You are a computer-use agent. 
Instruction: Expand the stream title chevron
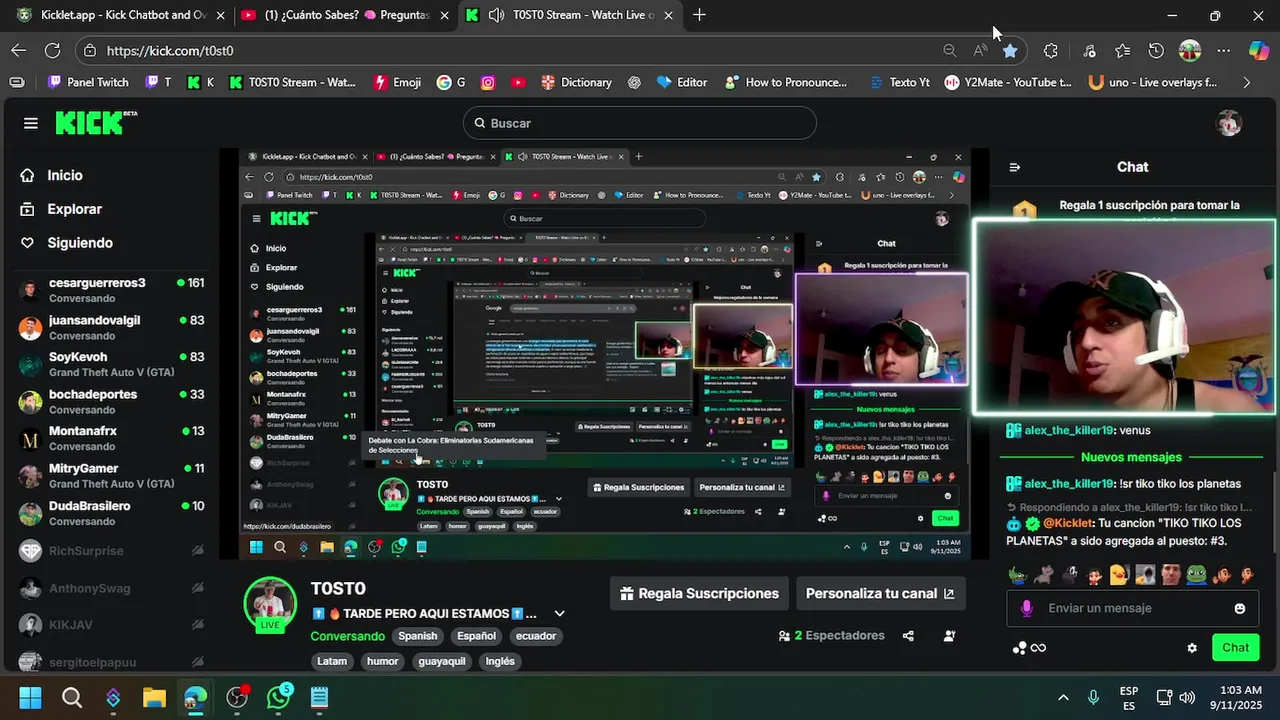click(559, 614)
